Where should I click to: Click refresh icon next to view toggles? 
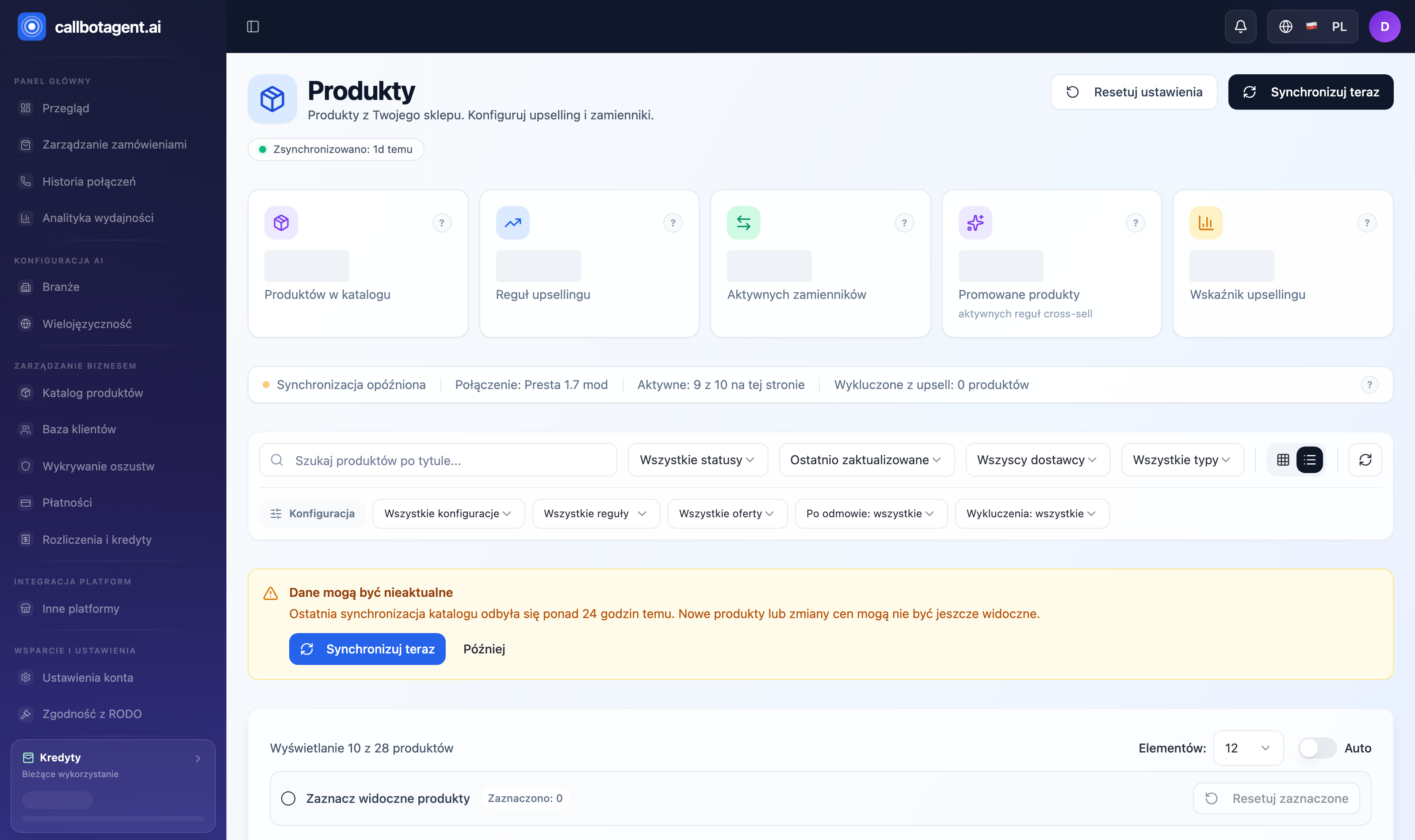[x=1365, y=460]
